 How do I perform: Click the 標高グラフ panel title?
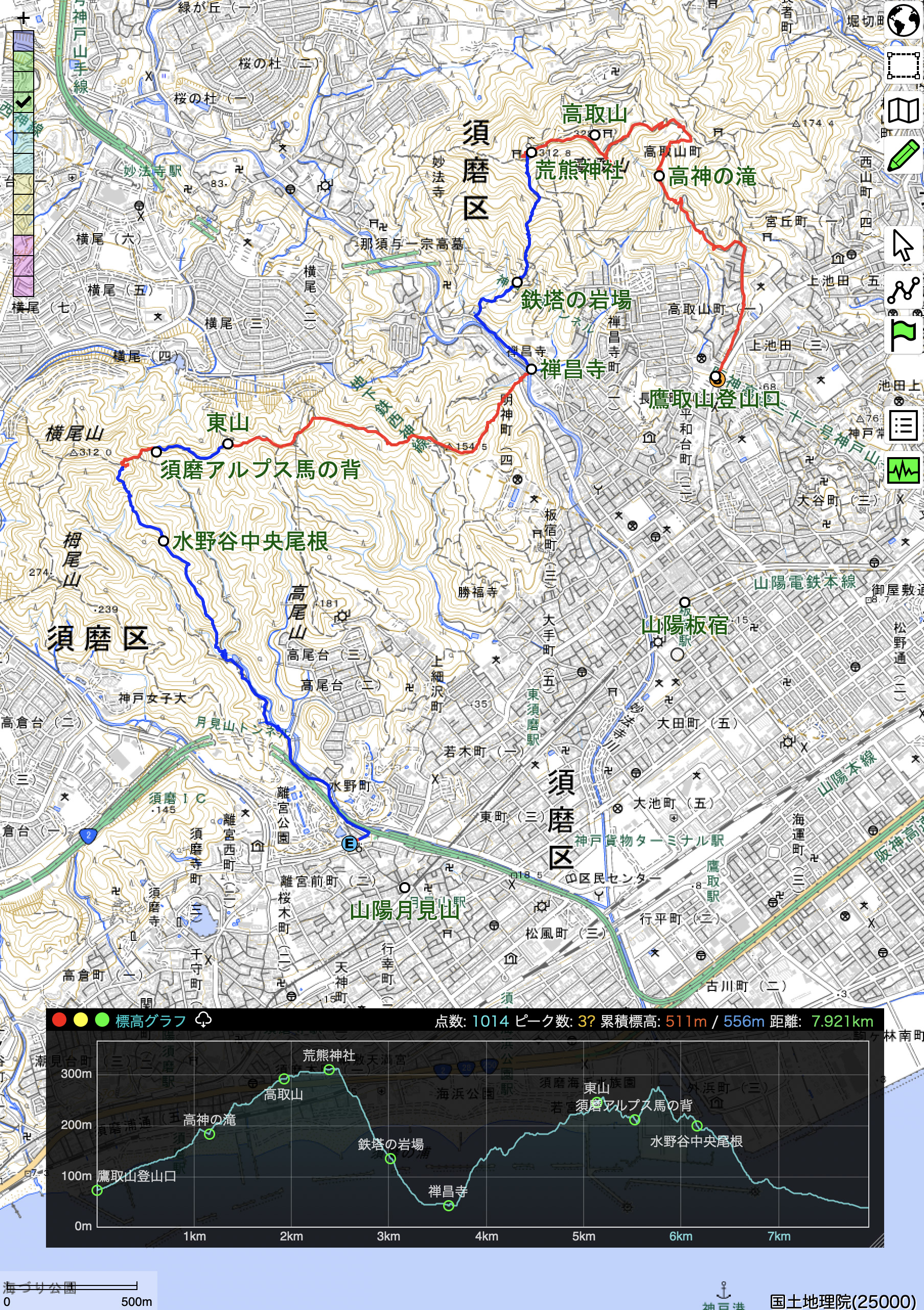(x=151, y=1020)
